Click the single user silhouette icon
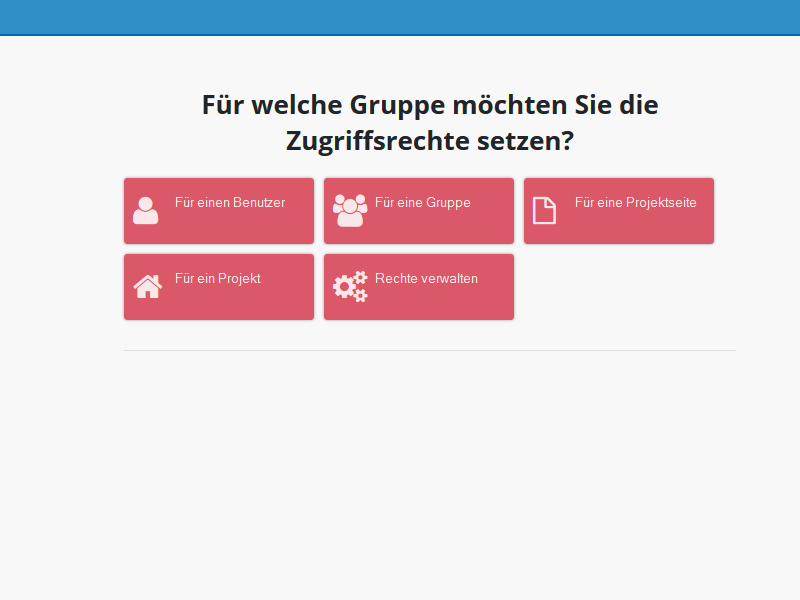 146,211
